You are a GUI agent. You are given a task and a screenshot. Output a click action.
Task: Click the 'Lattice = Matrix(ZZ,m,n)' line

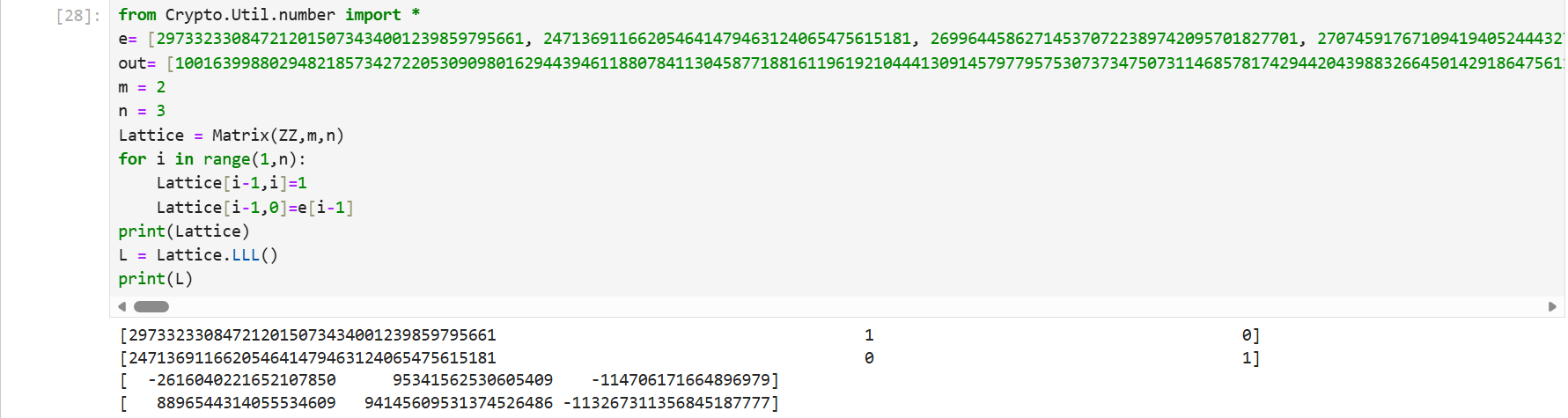point(231,136)
